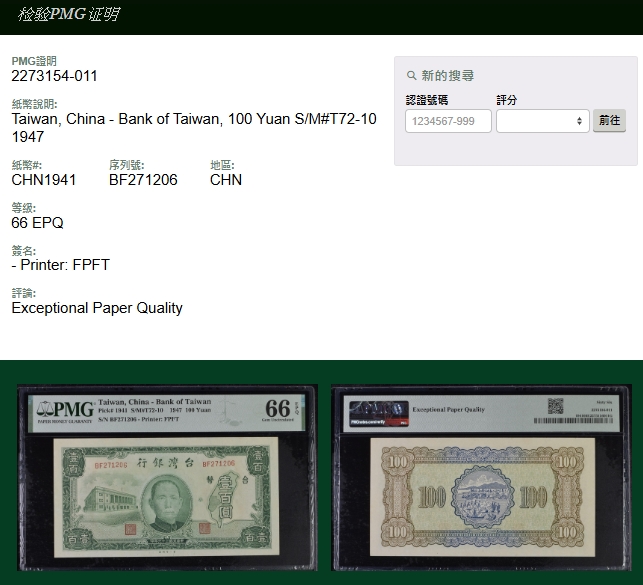Click the 紙幣說明: label
The width and height of the screenshot is (643, 585).
click(34, 104)
